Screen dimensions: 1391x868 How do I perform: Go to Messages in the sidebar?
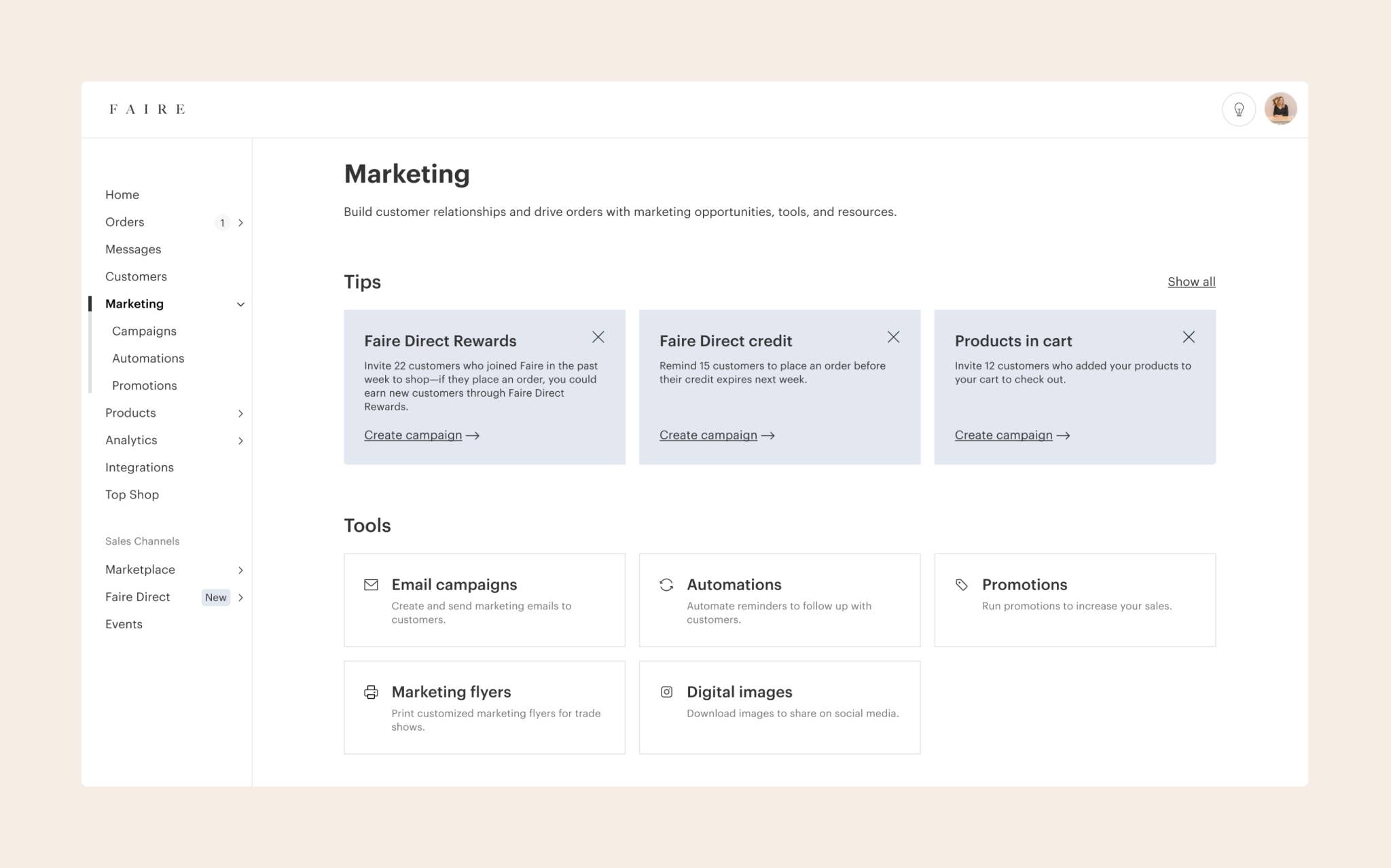tap(133, 249)
